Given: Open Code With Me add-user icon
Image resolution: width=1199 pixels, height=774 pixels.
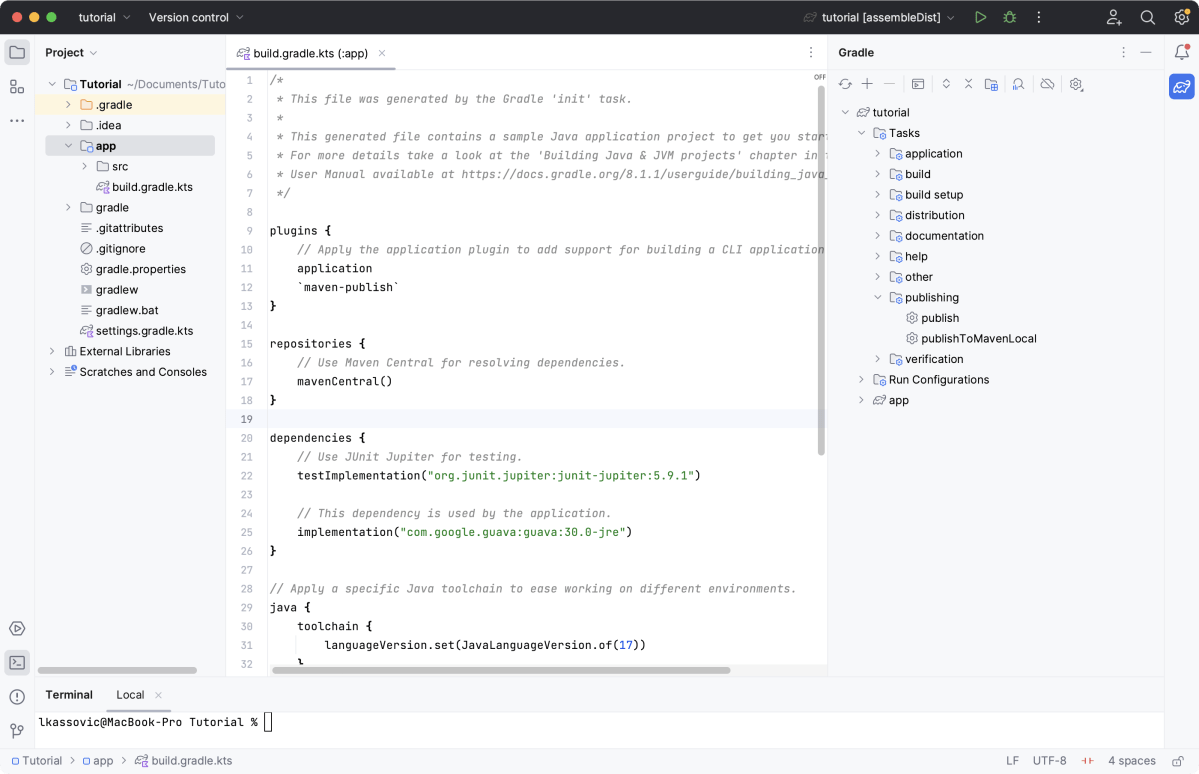Looking at the screenshot, I should coord(1114,17).
